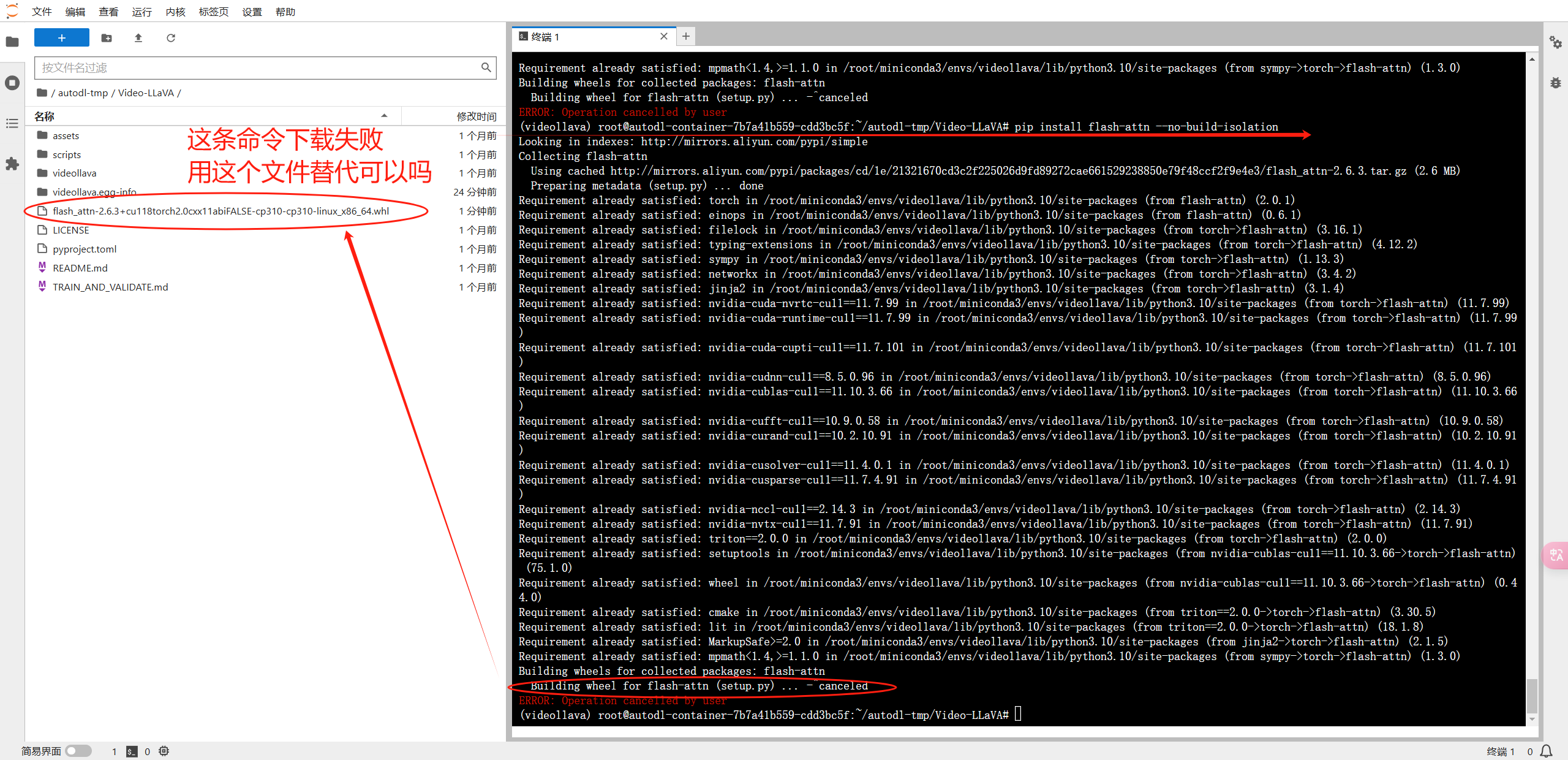1568x760 pixels.
Task: Open the 内核 menu
Action: point(175,12)
